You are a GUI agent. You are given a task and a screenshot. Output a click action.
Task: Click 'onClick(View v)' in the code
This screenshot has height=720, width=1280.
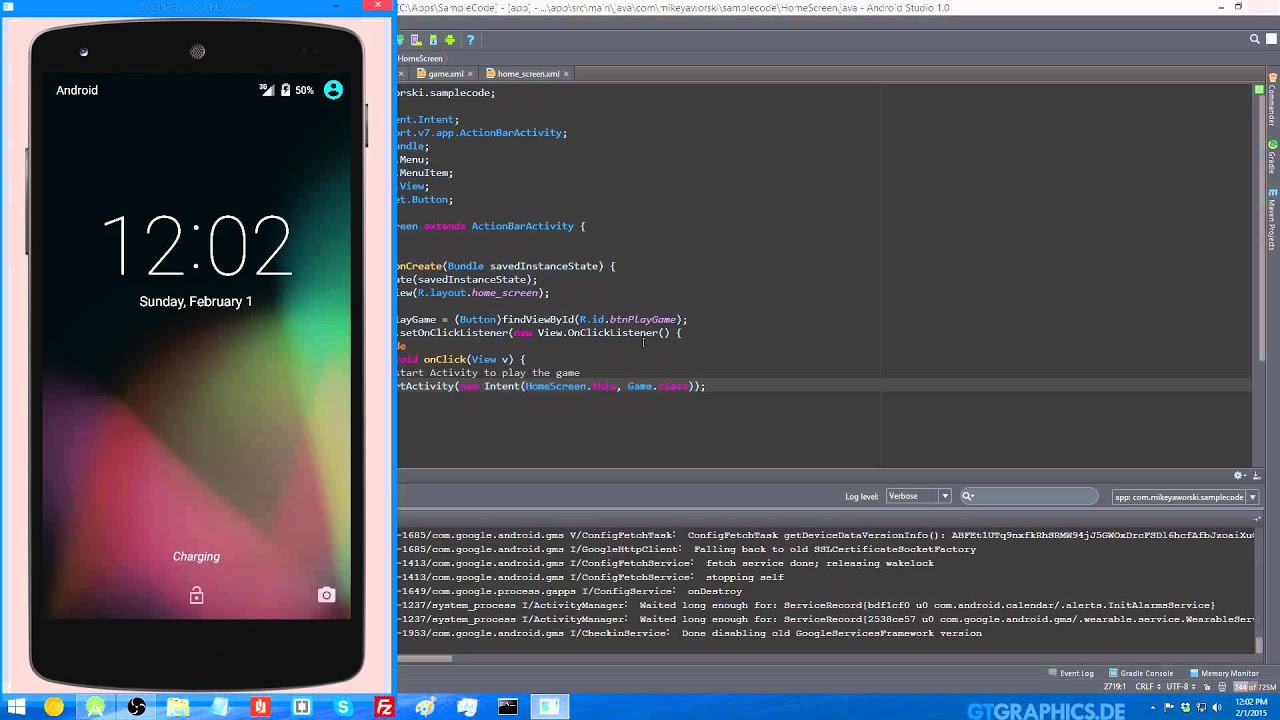(468, 359)
